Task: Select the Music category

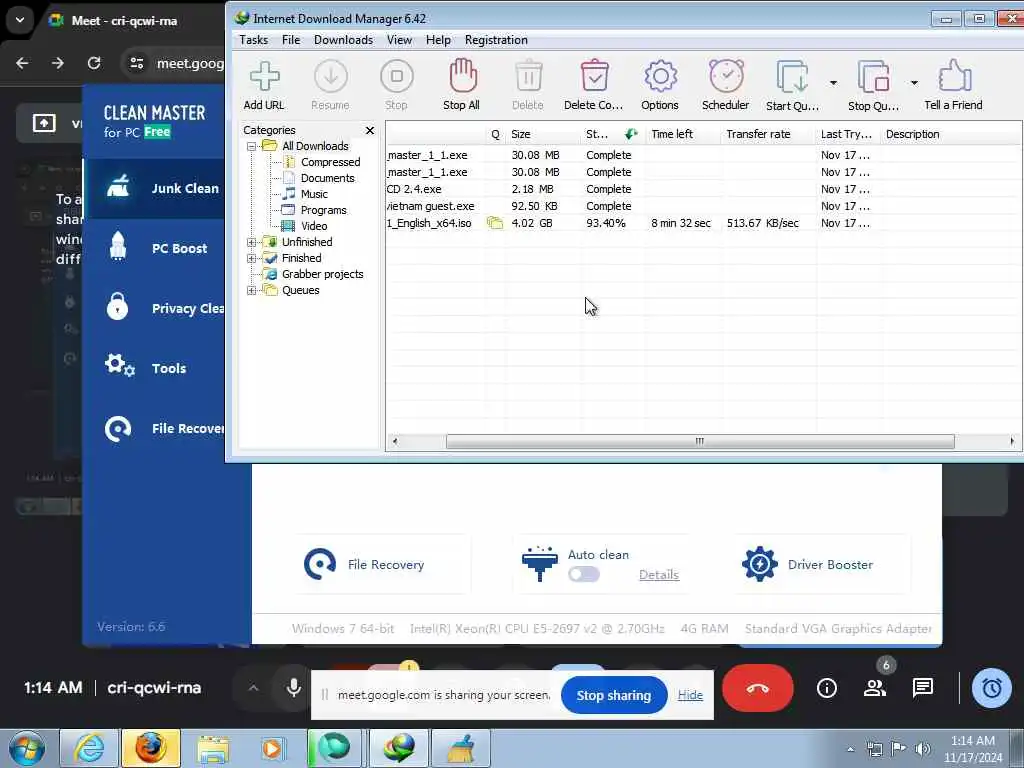Action: 314,194
